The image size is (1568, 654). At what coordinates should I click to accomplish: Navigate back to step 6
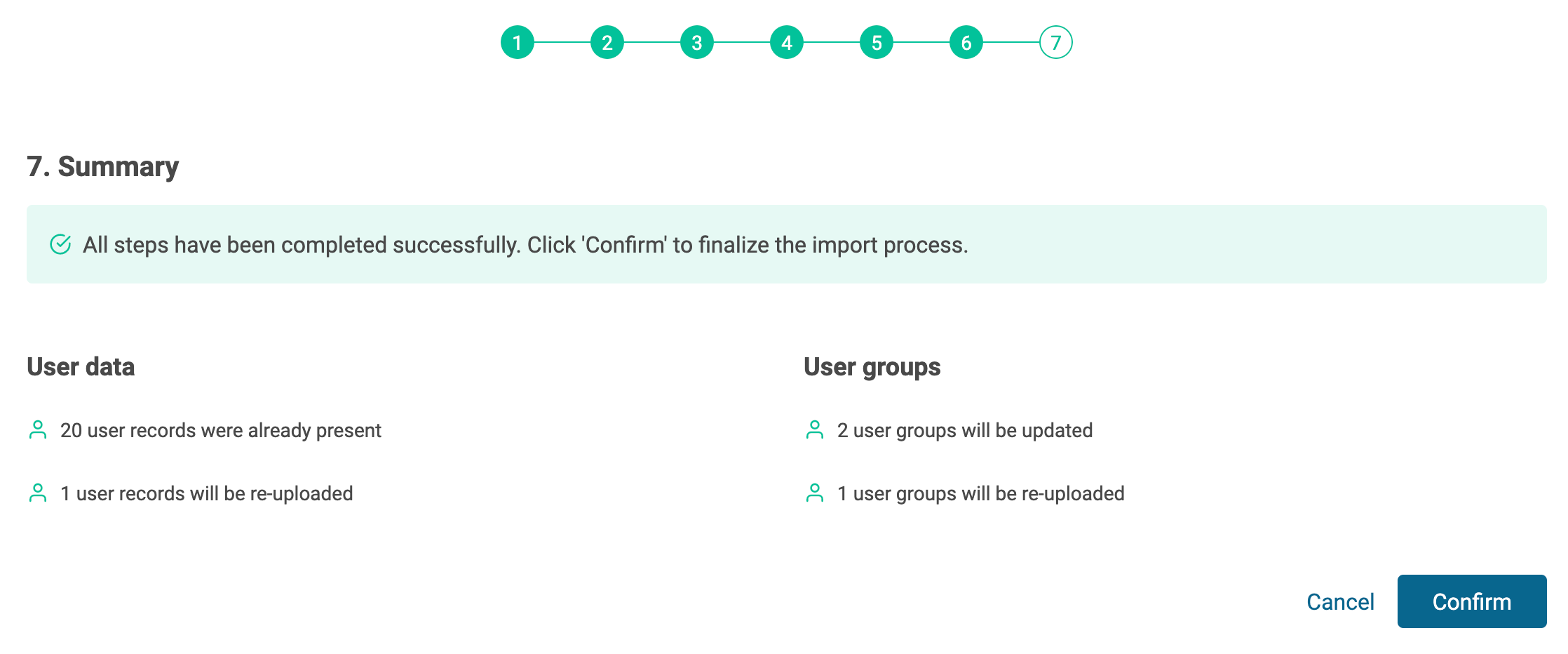(966, 43)
